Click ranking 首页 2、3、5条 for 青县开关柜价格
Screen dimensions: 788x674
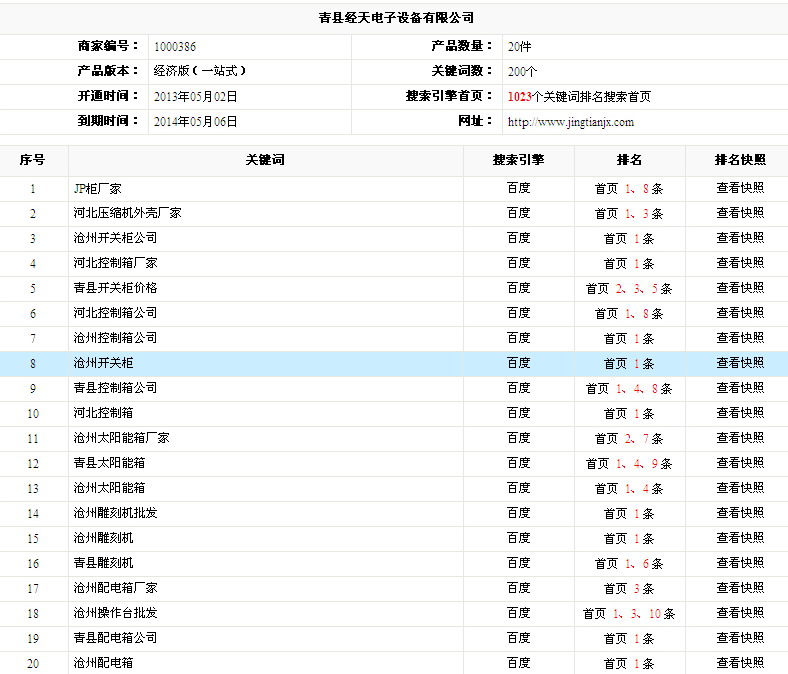click(x=629, y=288)
